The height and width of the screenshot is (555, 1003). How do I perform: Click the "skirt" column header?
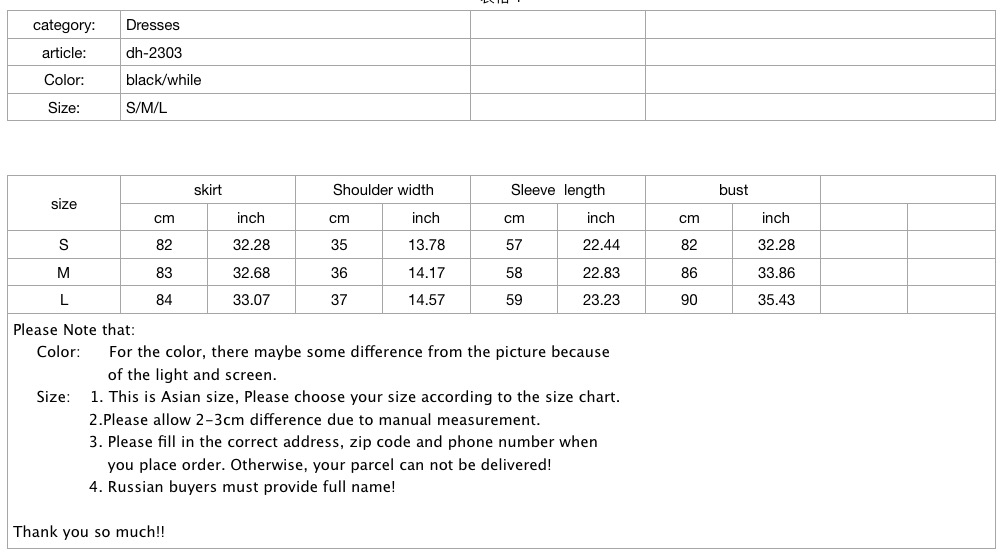tap(208, 190)
